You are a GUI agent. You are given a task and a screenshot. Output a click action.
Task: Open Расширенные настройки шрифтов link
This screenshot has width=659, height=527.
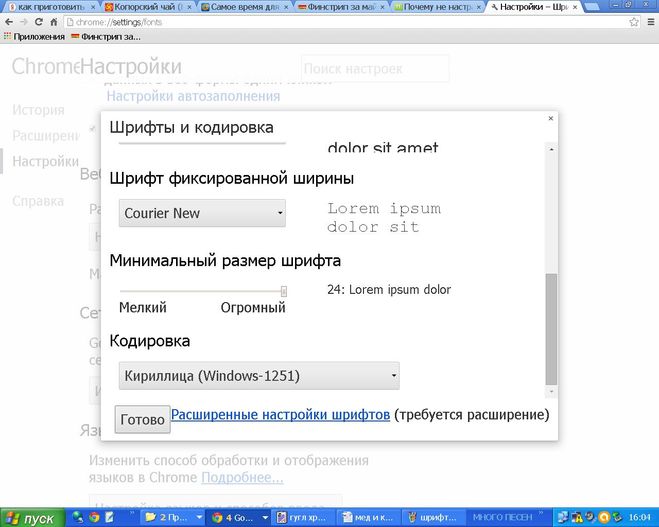tap(280, 415)
